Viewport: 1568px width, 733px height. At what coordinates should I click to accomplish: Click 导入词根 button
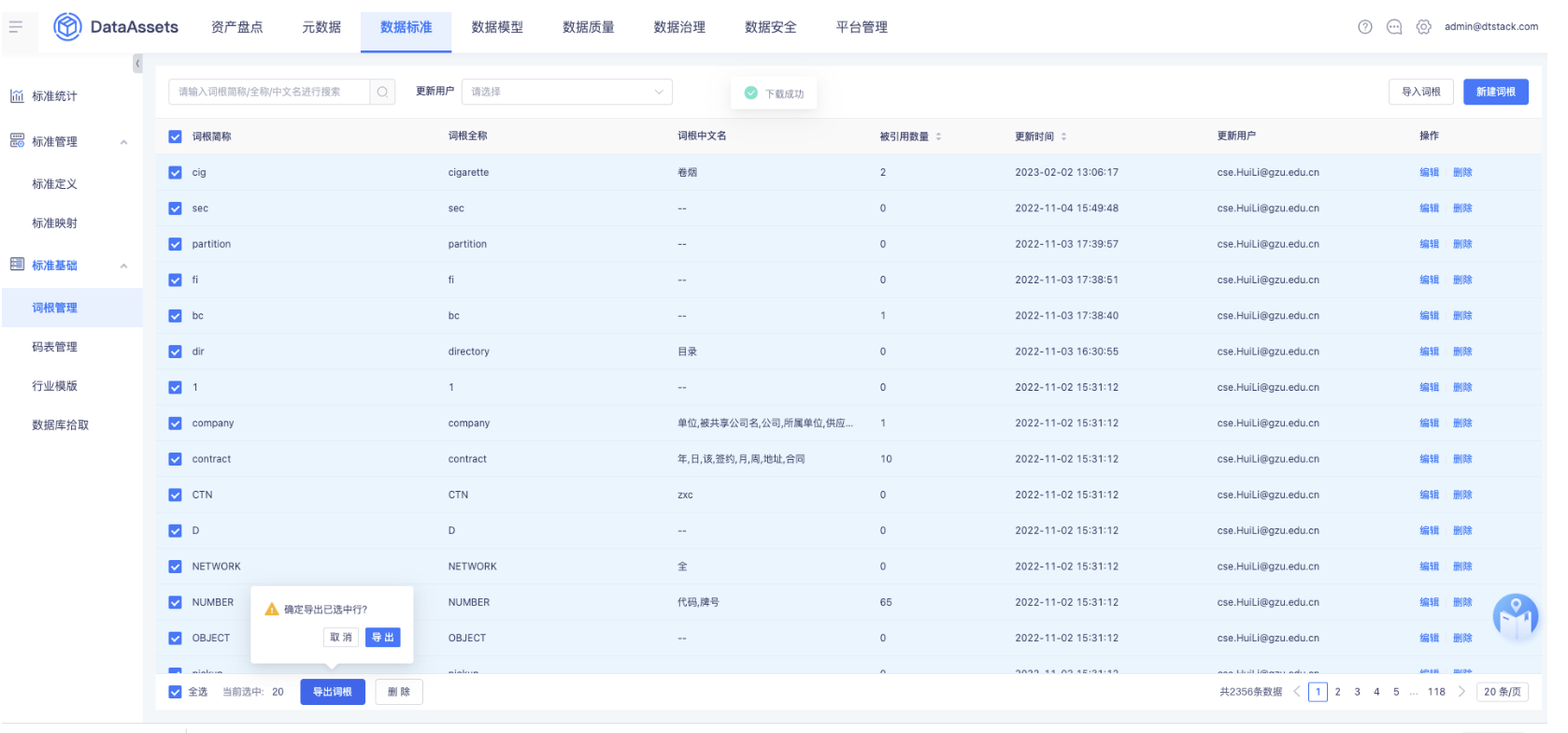tap(1421, 92)
